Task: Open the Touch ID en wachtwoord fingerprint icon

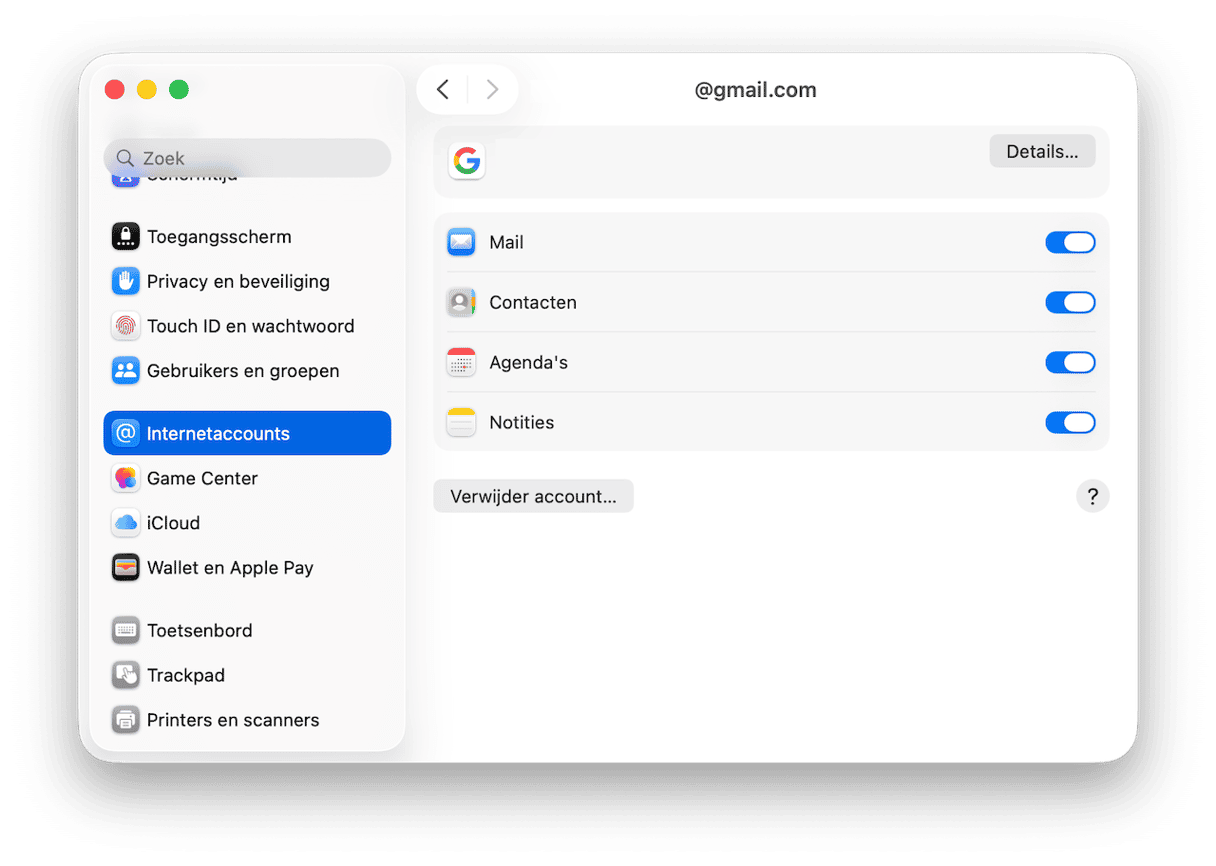Action: [125, 326]
